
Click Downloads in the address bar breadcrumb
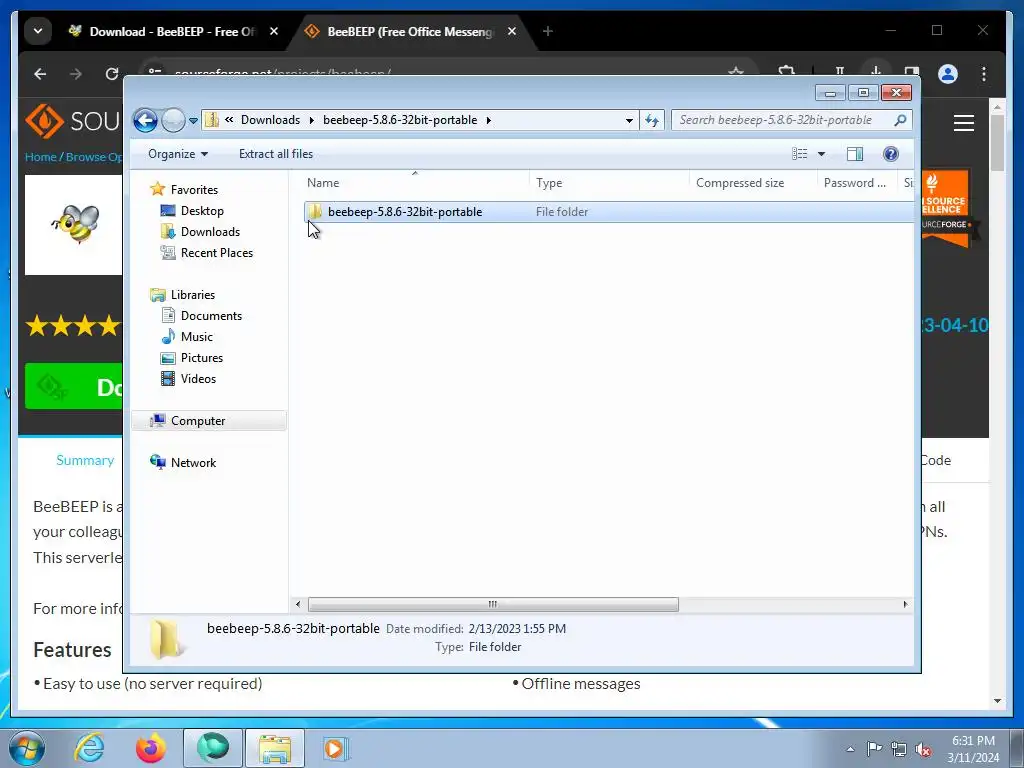pyautogui.click(x=270, y=120)
